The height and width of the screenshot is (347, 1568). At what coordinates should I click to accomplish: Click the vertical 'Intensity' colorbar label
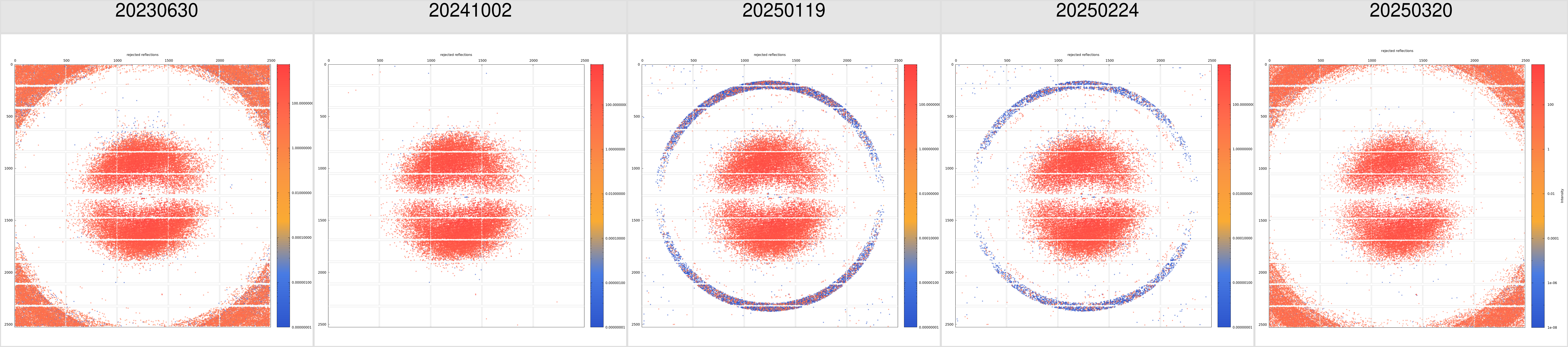(x=1562, y=195)
